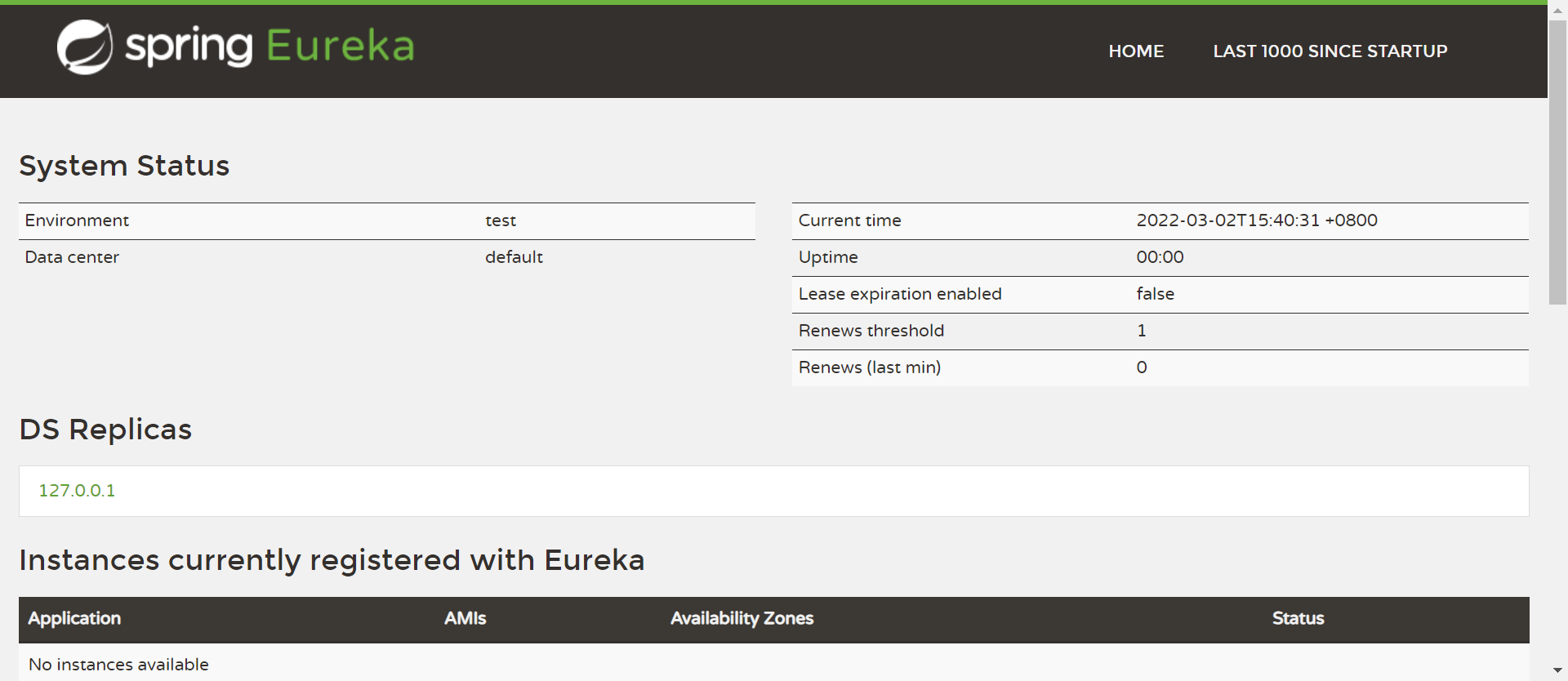
Task: Click the 'false' lease expiration value
Action: click(x=1155, y=294)
